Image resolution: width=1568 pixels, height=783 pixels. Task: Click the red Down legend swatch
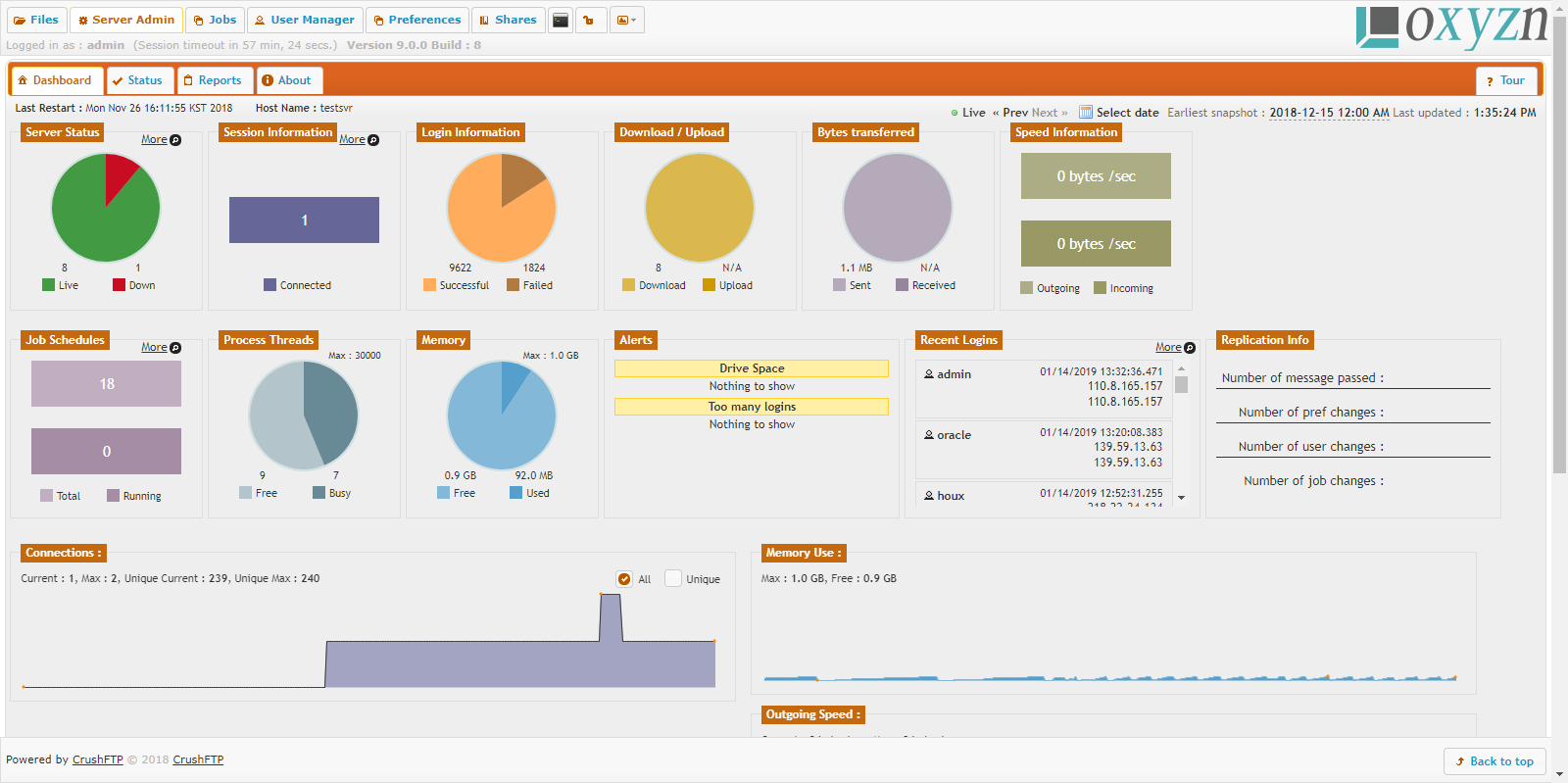pyautogui.click(x=119, y=285)
